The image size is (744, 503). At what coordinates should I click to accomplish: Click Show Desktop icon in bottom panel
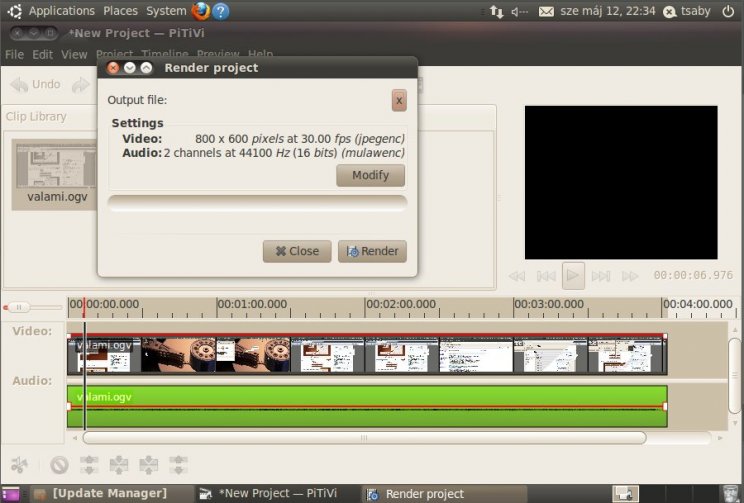(x=10, y=494)
